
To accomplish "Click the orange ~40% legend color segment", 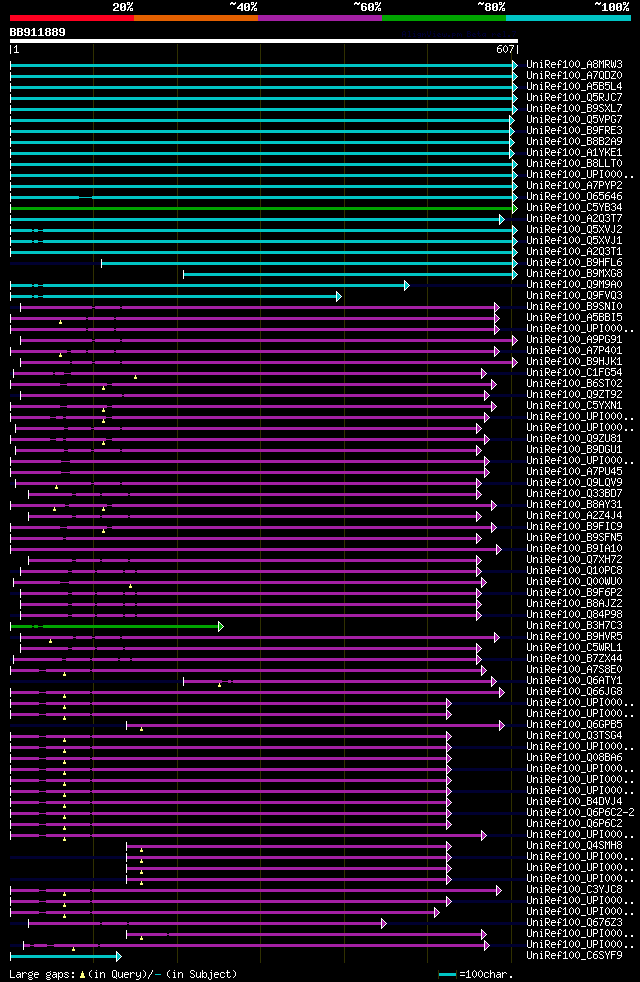I will 196,18.
